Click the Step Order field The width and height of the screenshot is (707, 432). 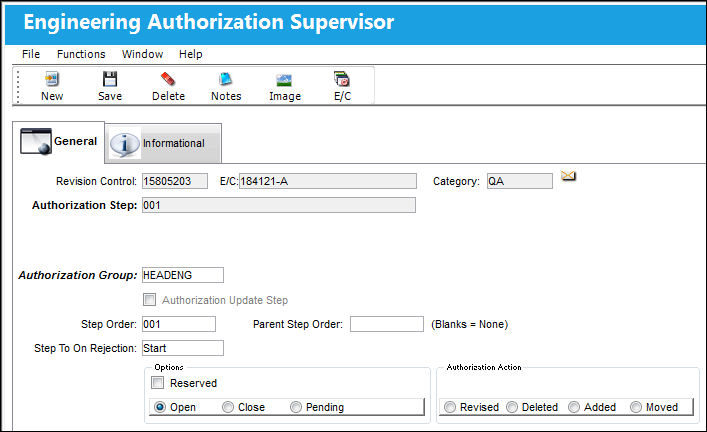pos(179,324)
